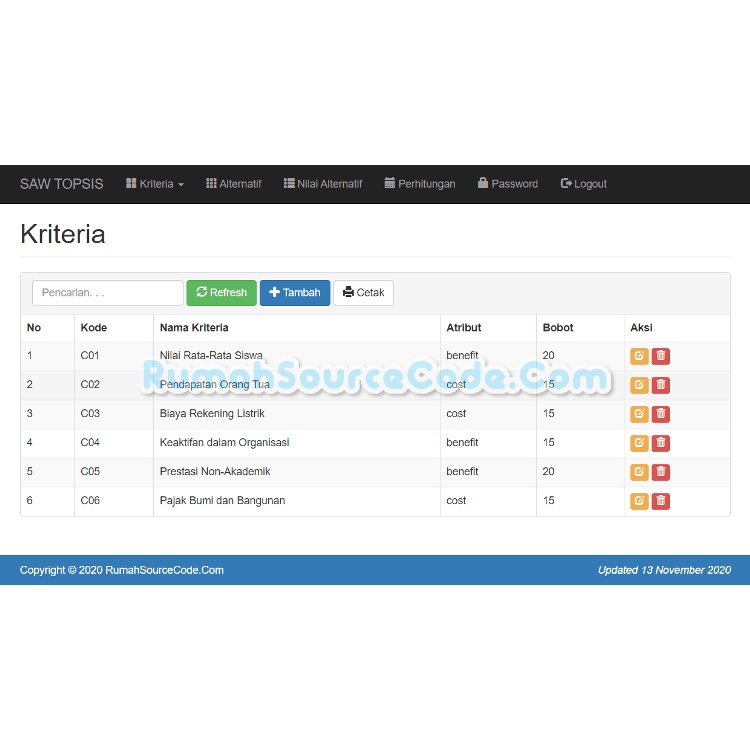Open the Password menu item
Screen dimensions: 750x750
tap(508, 184)
